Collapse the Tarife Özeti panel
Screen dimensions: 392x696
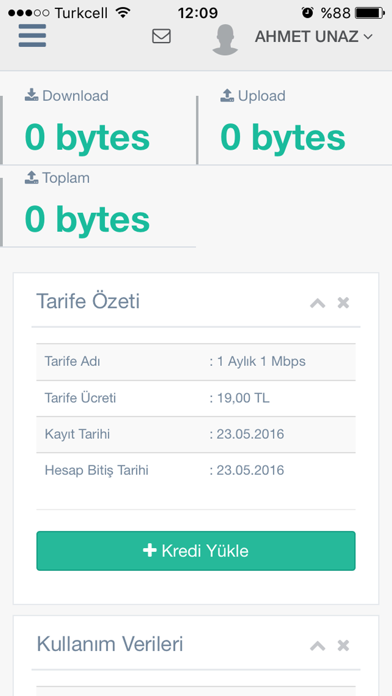(x=317, y=303)
